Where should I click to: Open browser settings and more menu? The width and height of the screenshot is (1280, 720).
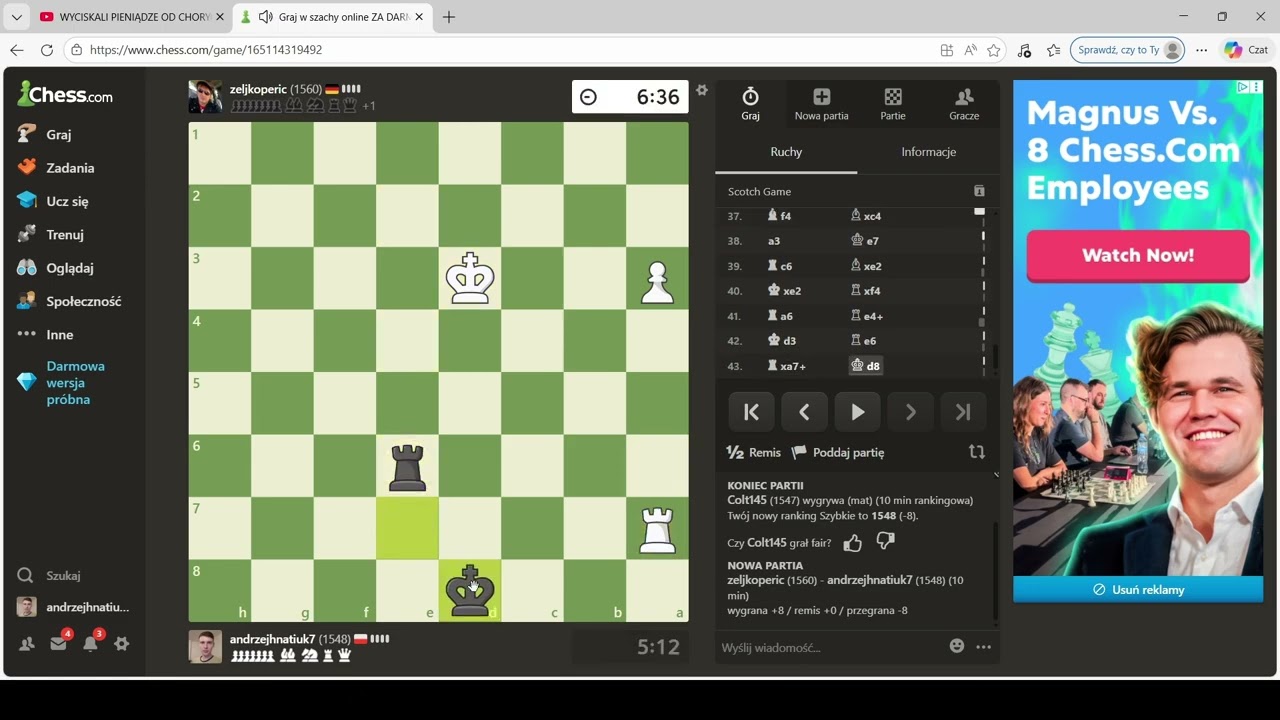(1202, 50)
